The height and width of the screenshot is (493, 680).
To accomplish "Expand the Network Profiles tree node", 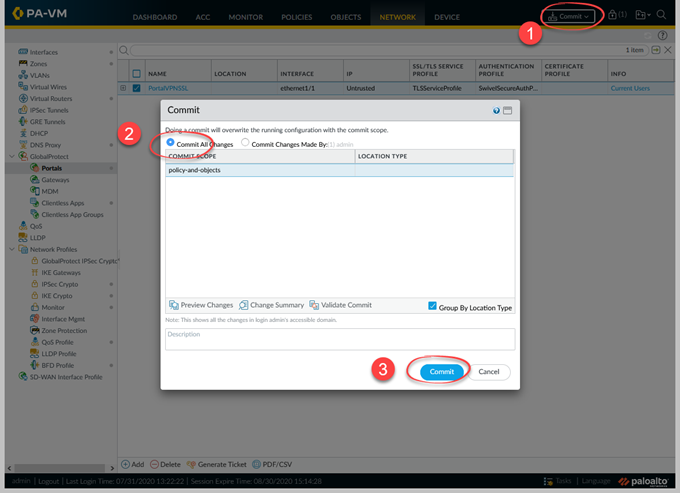I will pos(13,250).
